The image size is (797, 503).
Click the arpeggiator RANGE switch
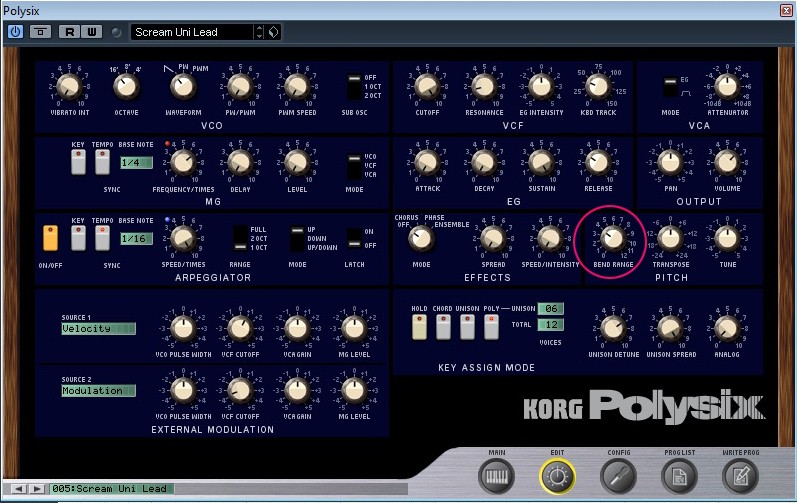click(240, 239)
